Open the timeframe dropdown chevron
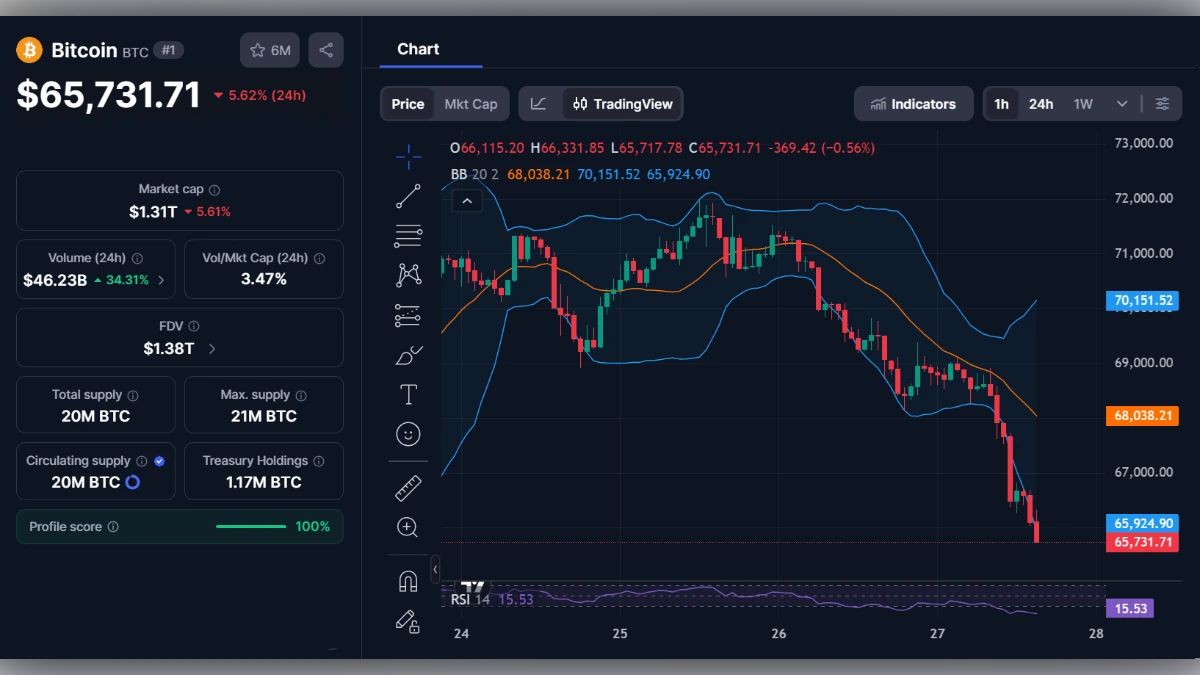1200x675 pixels. point(1122,103)
